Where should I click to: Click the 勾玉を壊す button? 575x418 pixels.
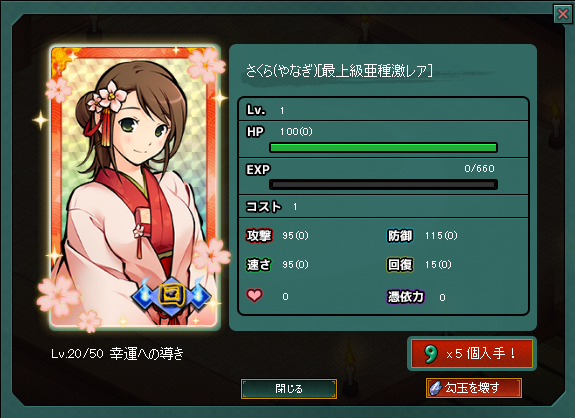(x=474, y=388)
